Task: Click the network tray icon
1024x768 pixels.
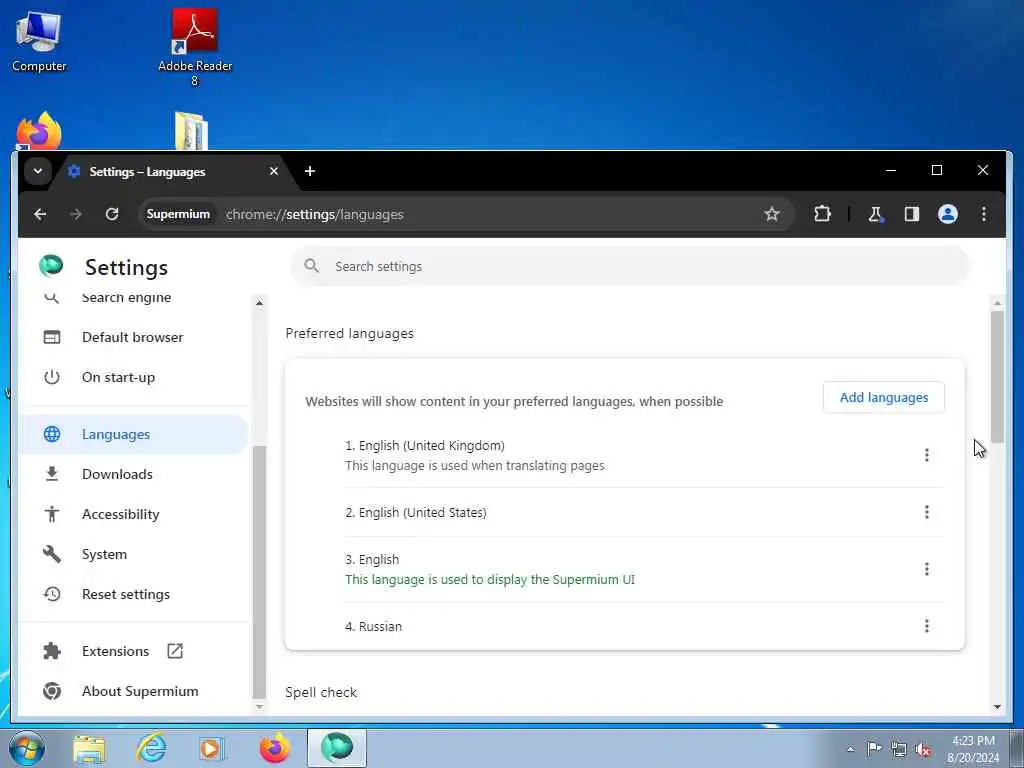Action: (899, 750)
